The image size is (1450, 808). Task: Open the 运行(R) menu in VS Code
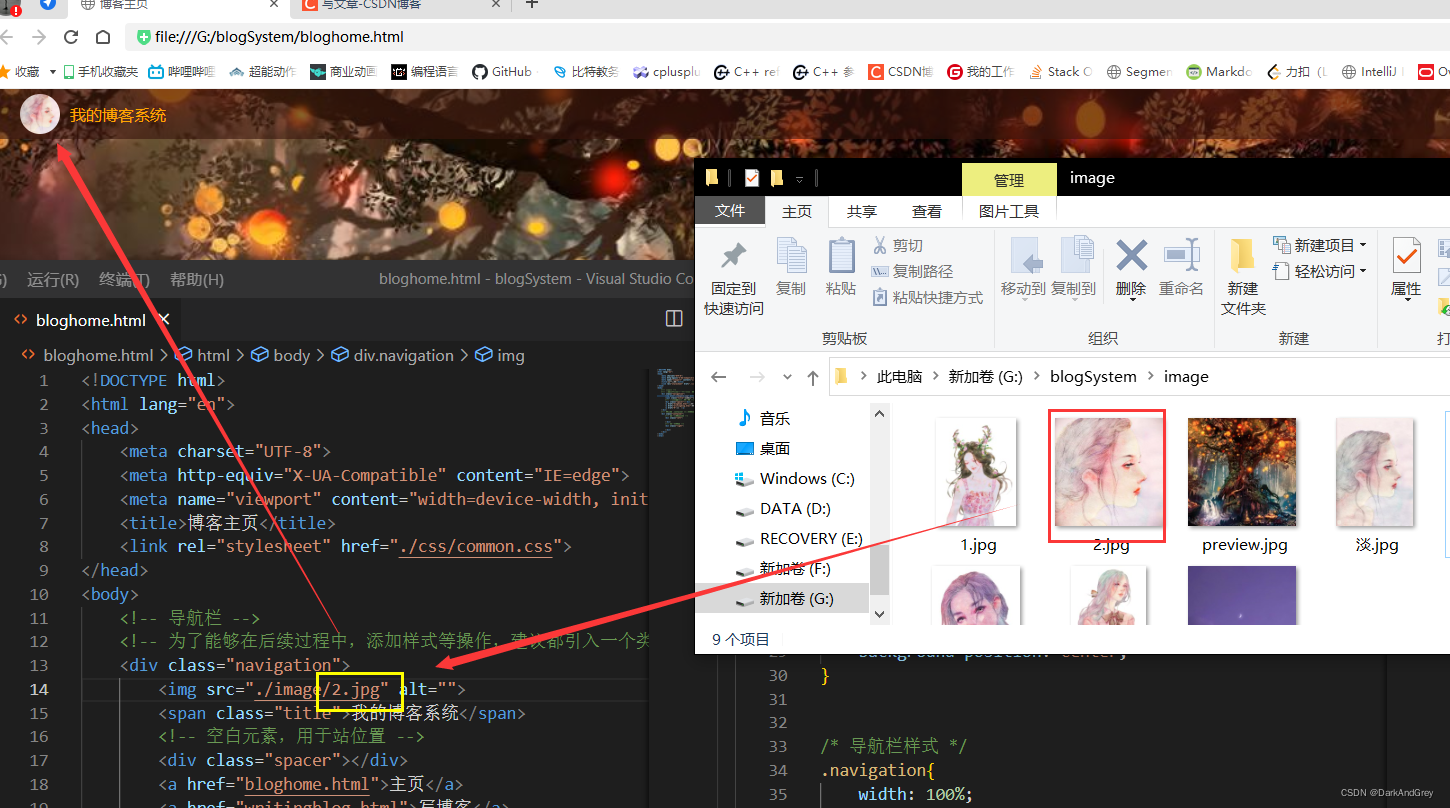[53, 279]
